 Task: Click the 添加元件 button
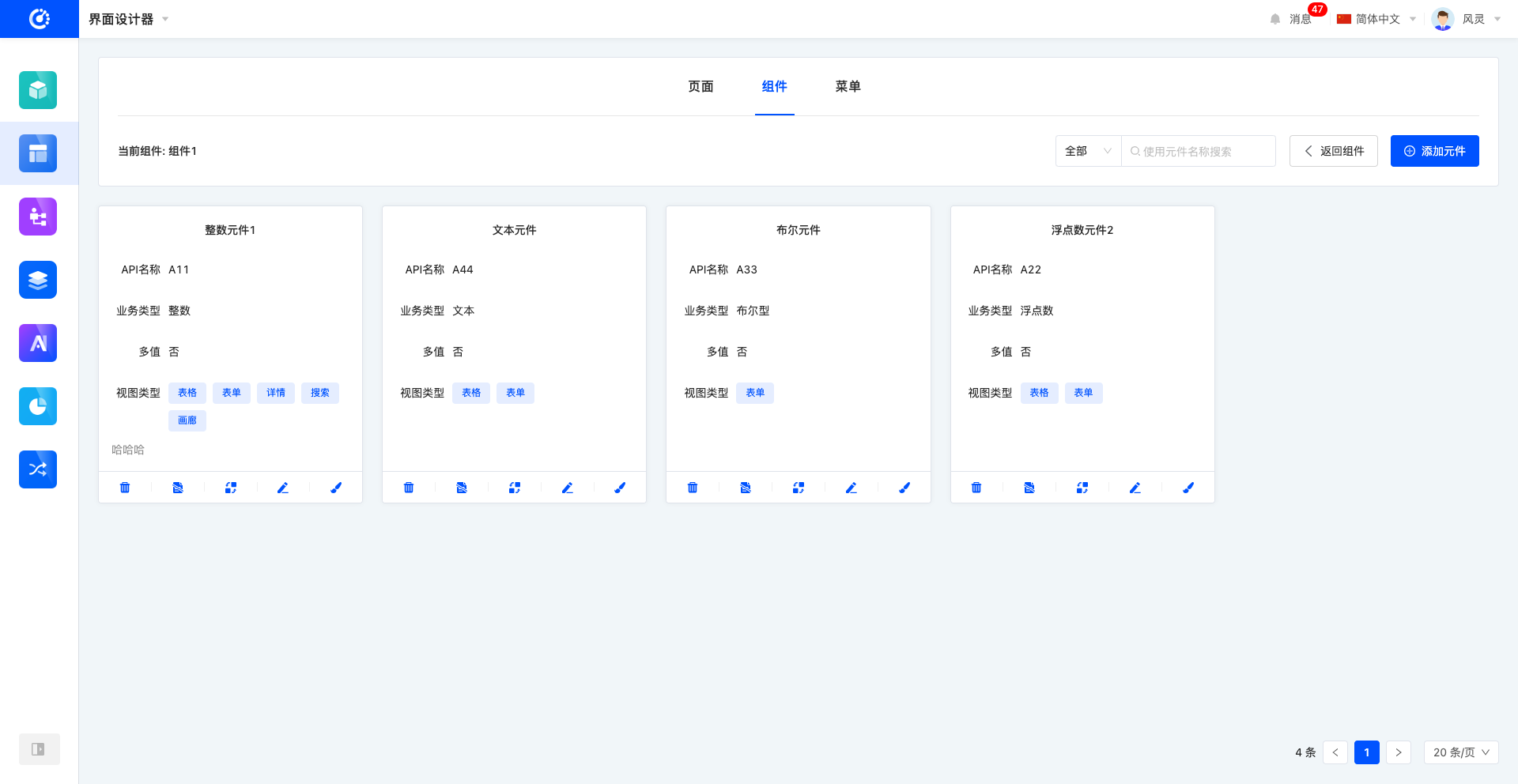click(x=1434, y=151)
